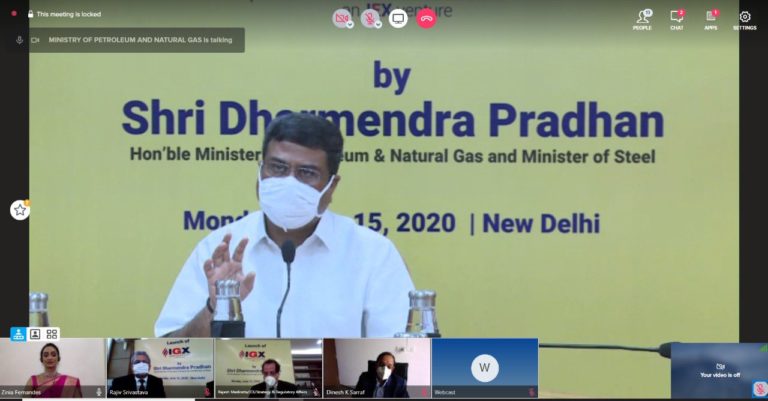The height and width of the screenshot is (401, 768).
Task: Switch to gallery grid view layout
Action: (x=51, y=334)
